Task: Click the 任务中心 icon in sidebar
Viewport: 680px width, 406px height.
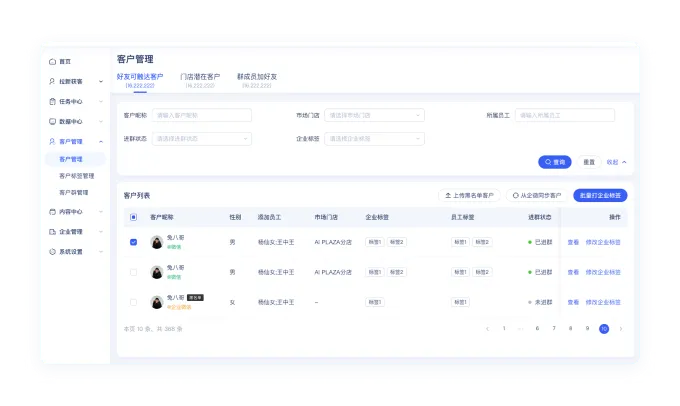Action: tap(52, 101)
